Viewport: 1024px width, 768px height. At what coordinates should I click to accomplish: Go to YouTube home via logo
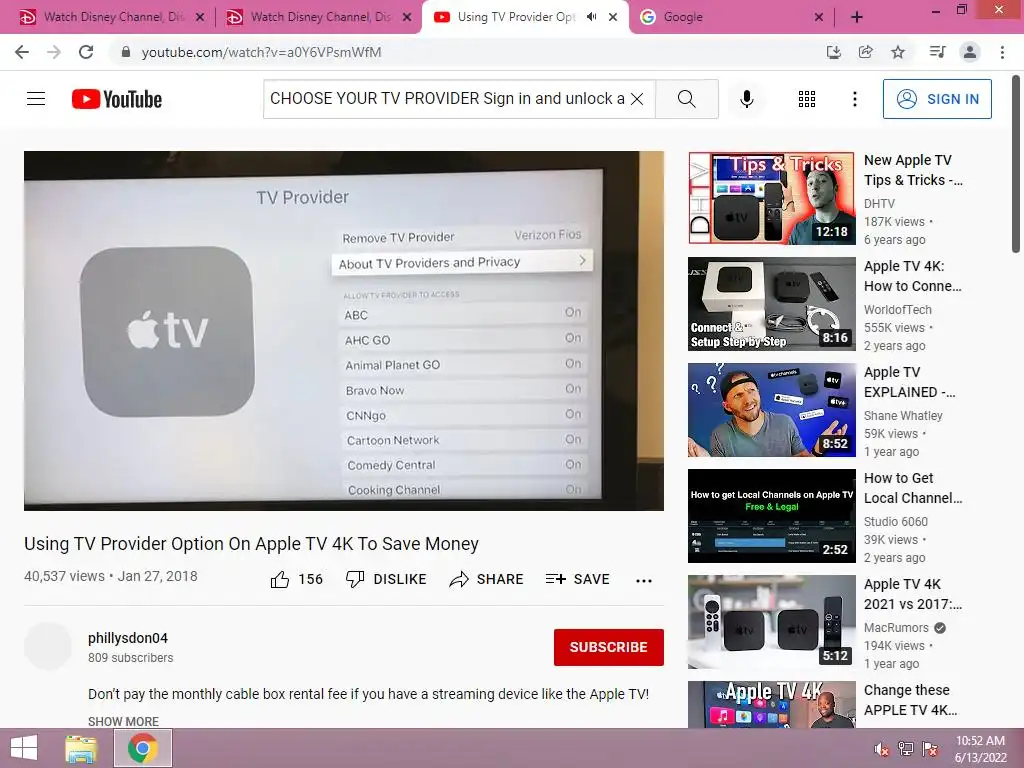tap(117, 99)
